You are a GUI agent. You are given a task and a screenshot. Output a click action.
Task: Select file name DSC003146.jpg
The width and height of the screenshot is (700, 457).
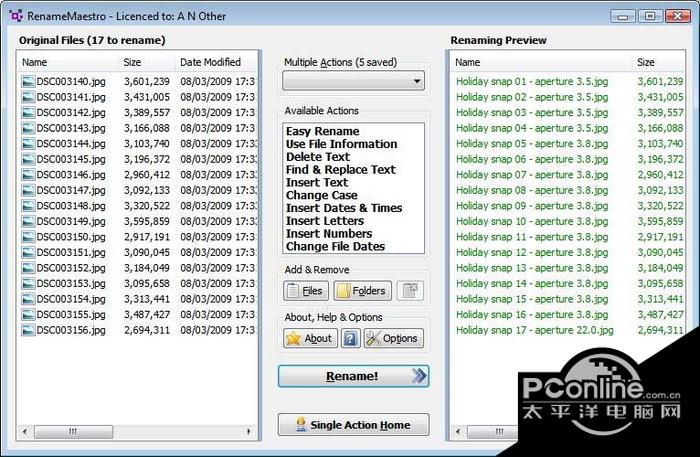pos(71,174)
